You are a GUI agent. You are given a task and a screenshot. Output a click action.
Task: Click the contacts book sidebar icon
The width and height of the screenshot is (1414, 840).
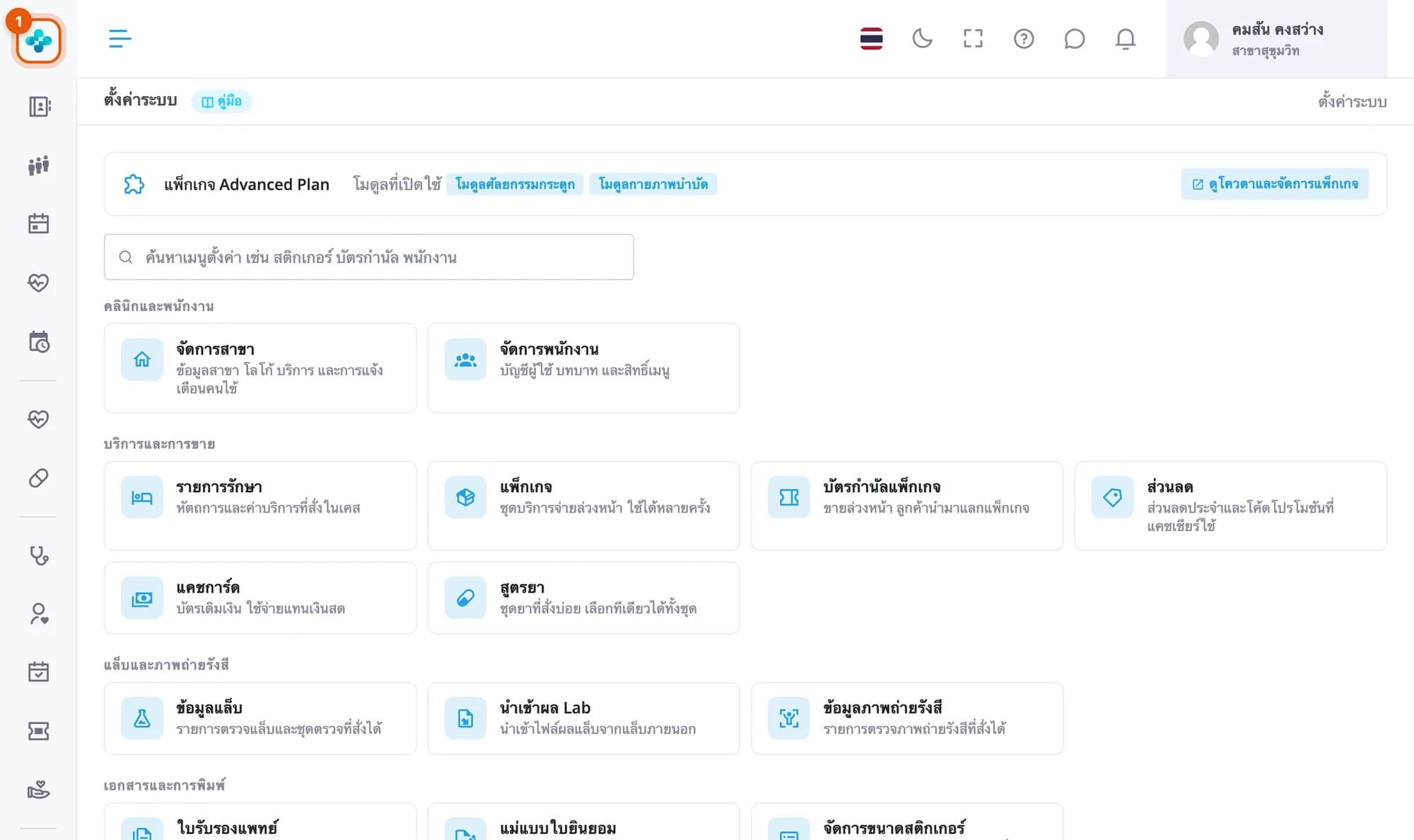click(39, 107)
